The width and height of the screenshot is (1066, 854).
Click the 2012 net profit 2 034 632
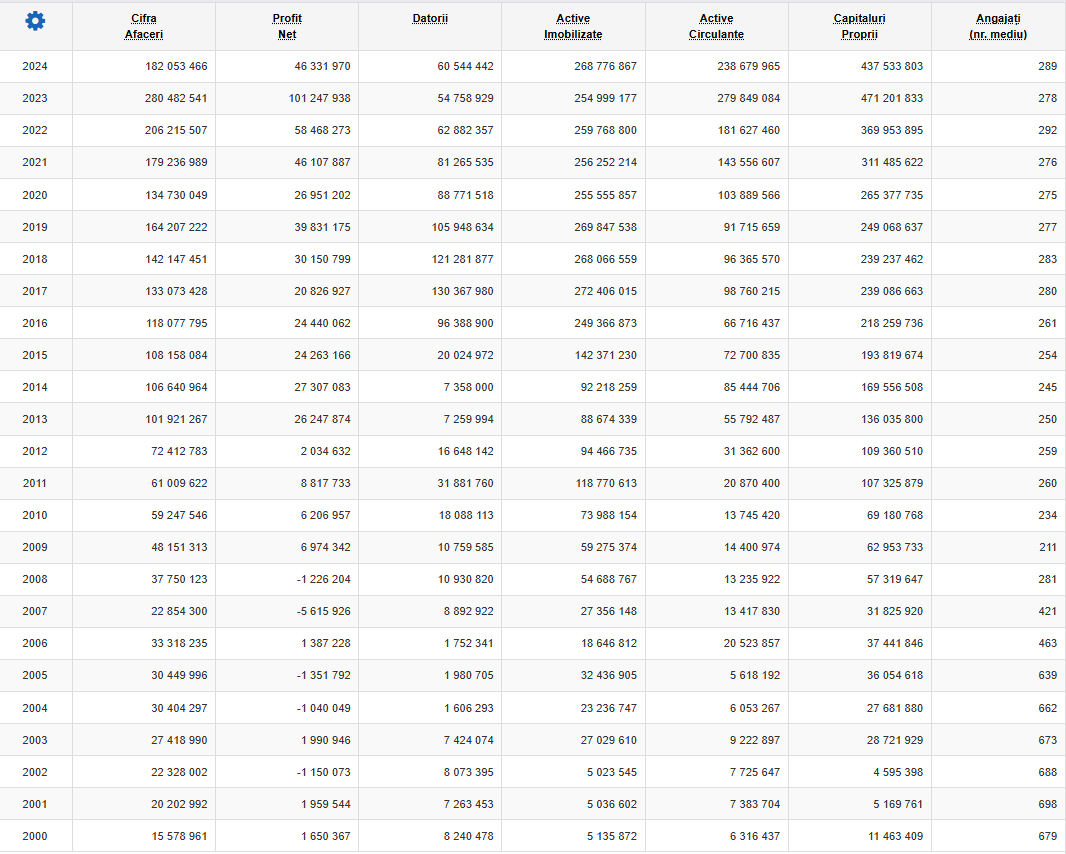pos(326,451)
